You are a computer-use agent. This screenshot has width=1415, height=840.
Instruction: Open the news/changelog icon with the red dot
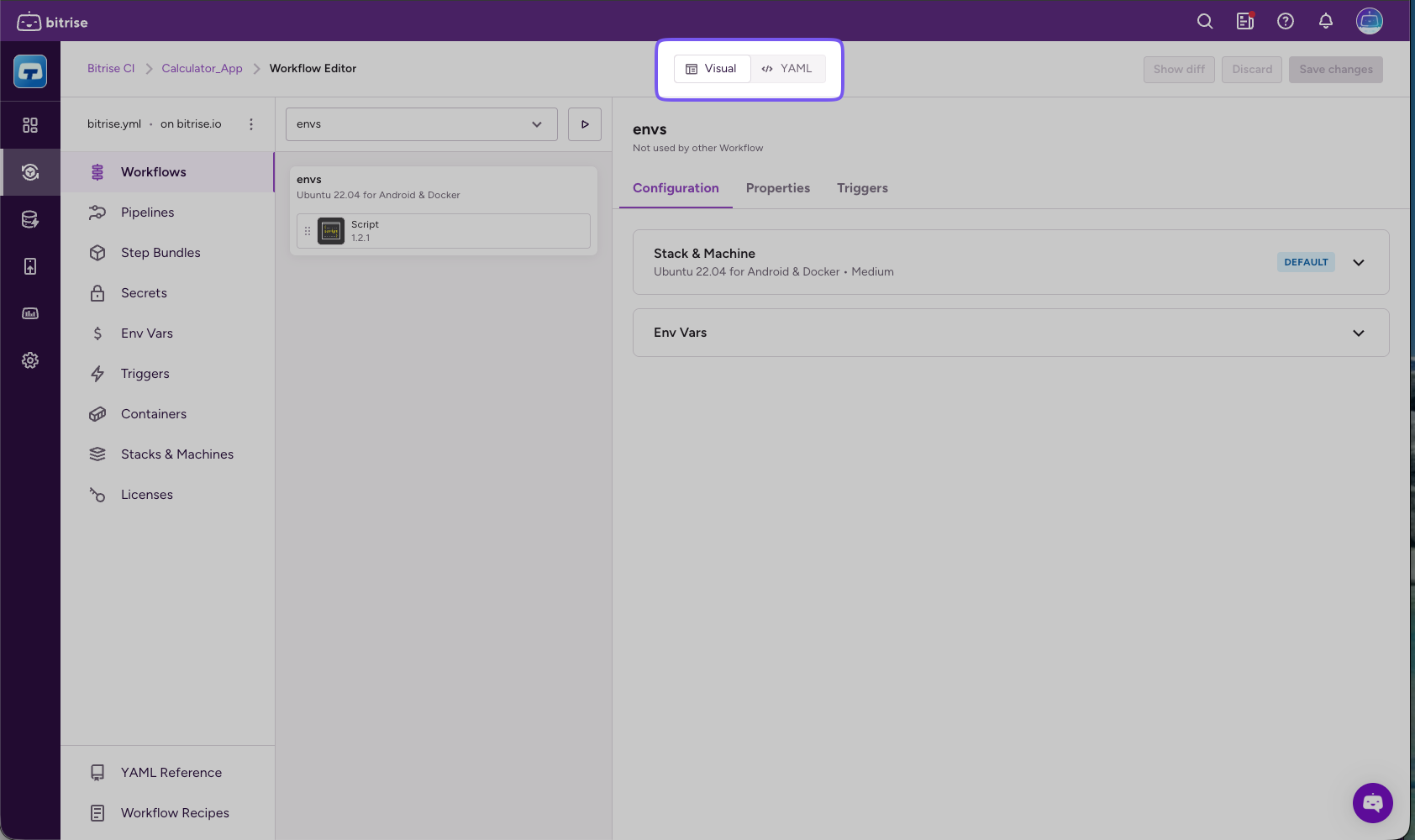click(1245, 22)
